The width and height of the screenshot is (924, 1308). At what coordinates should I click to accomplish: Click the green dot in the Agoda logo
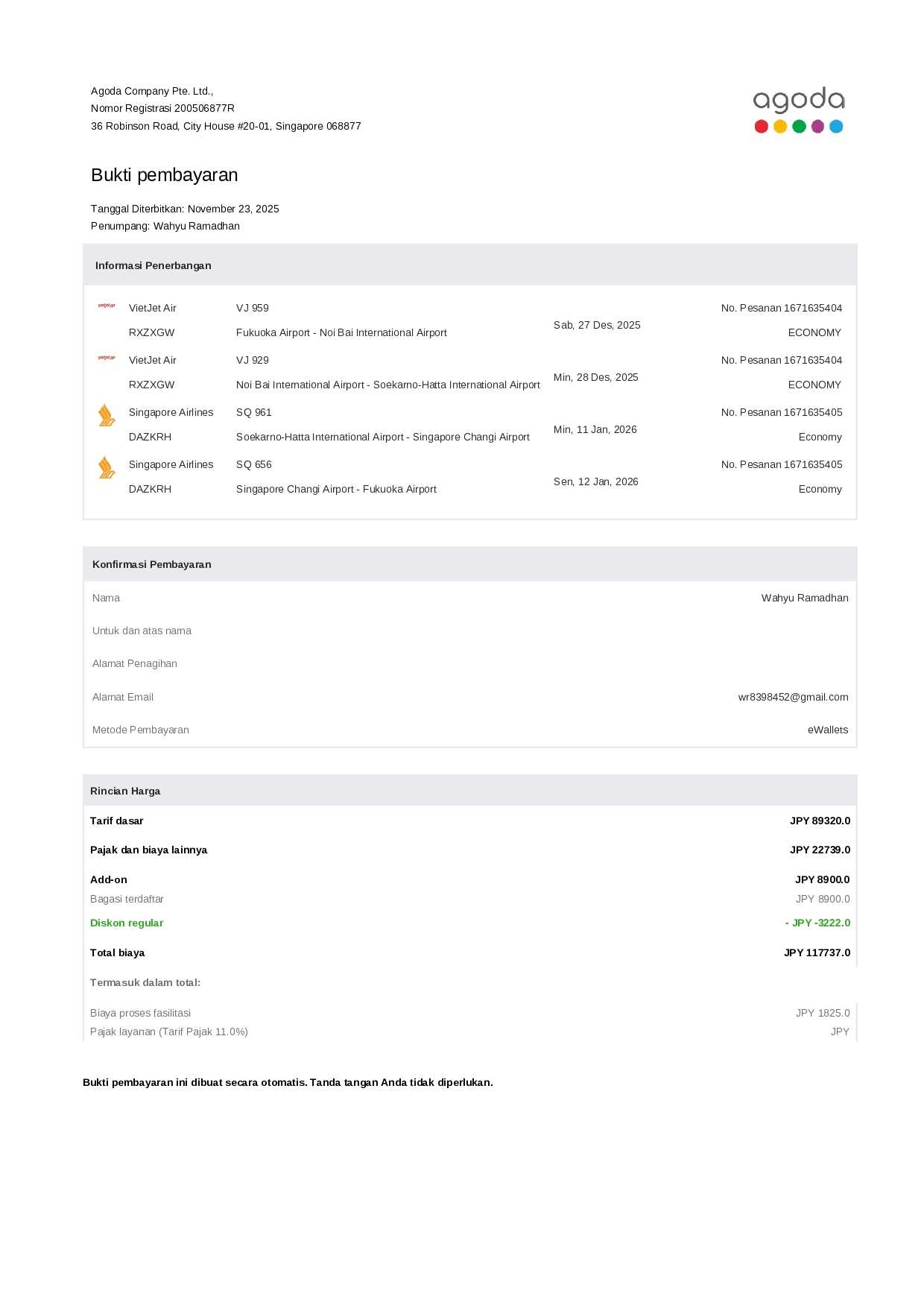[799, 127]
